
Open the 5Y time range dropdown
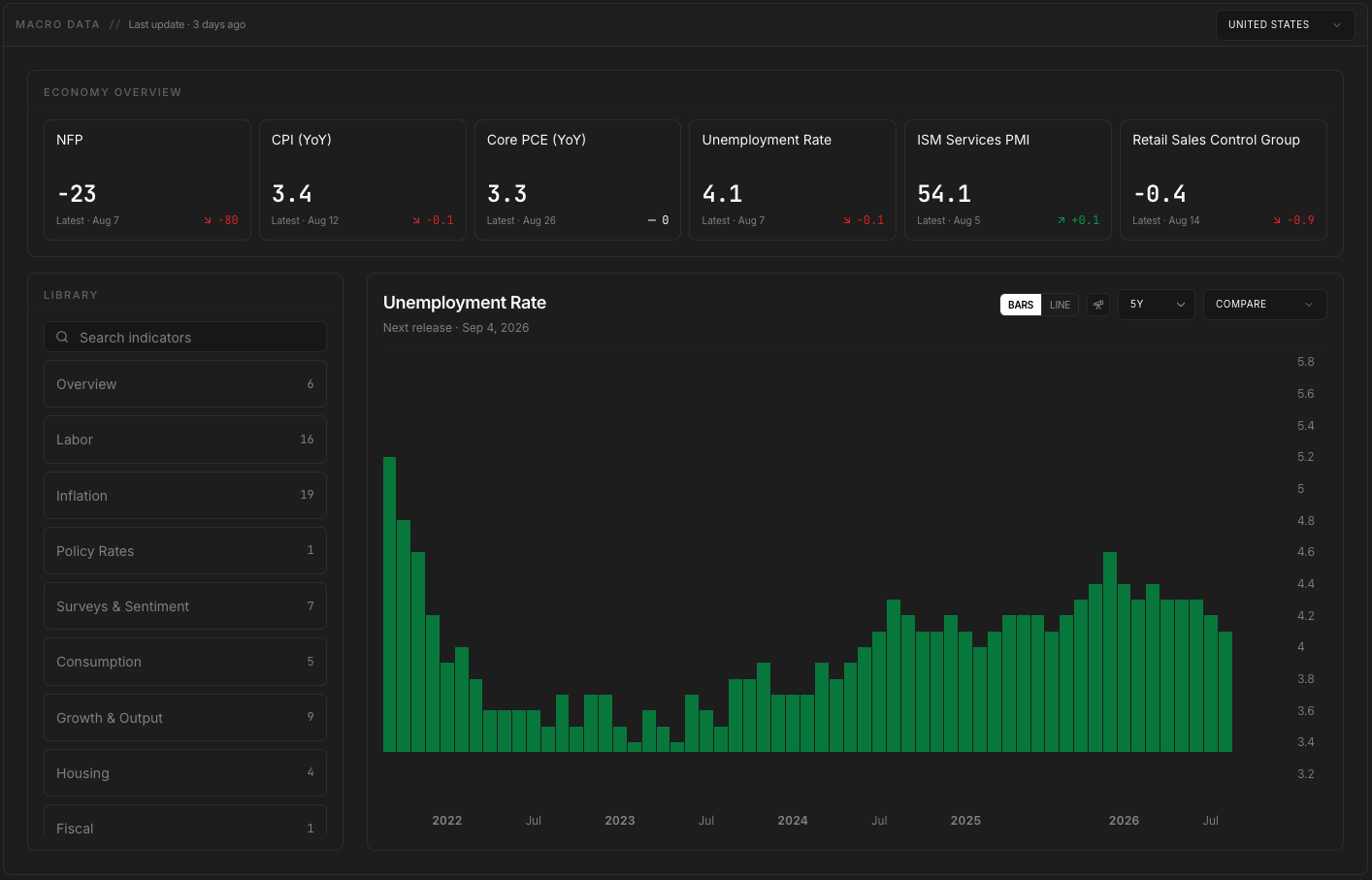click(x=1157, y=305)
